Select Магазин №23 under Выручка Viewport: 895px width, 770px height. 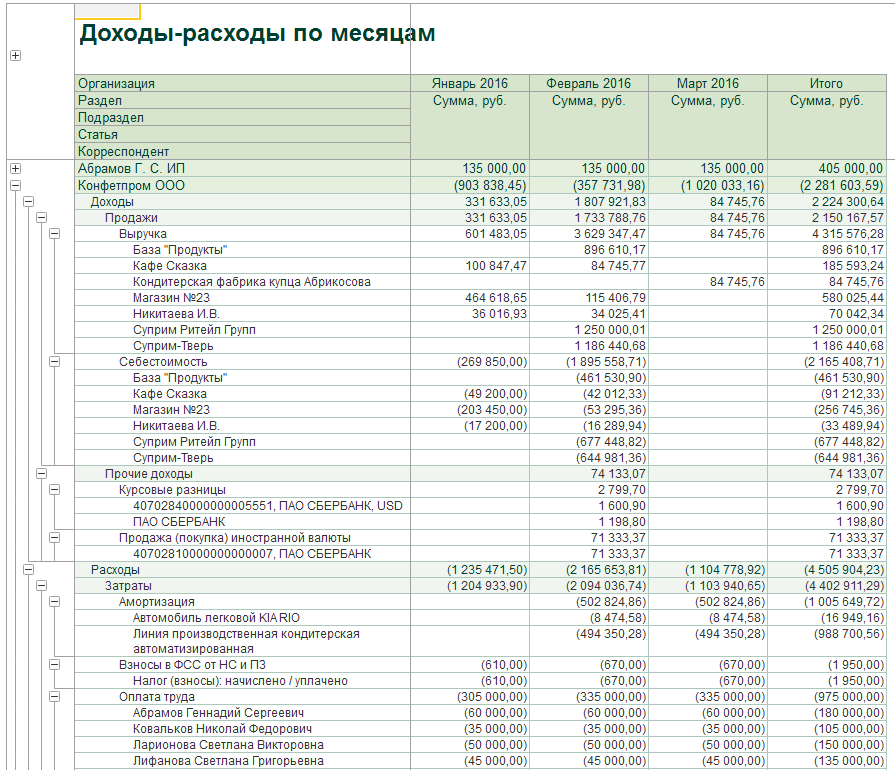171,297
